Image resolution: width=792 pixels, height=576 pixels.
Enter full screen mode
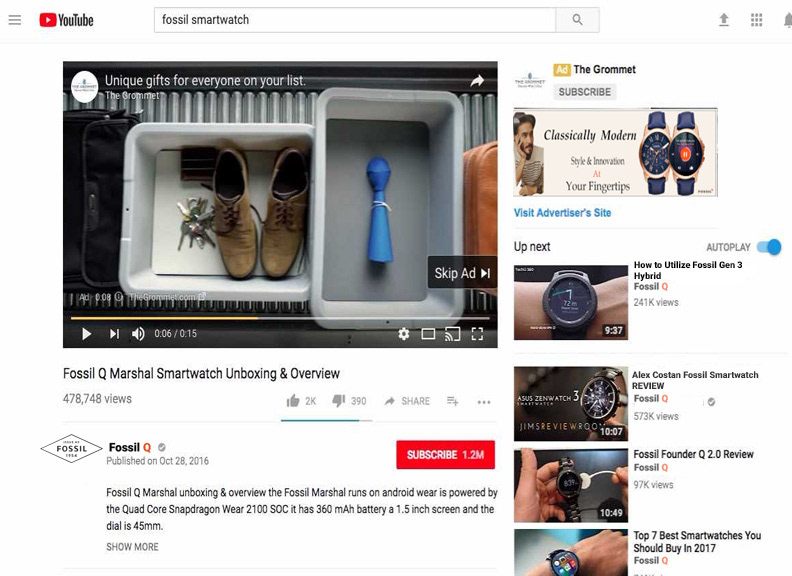click(x=477, y=334)
